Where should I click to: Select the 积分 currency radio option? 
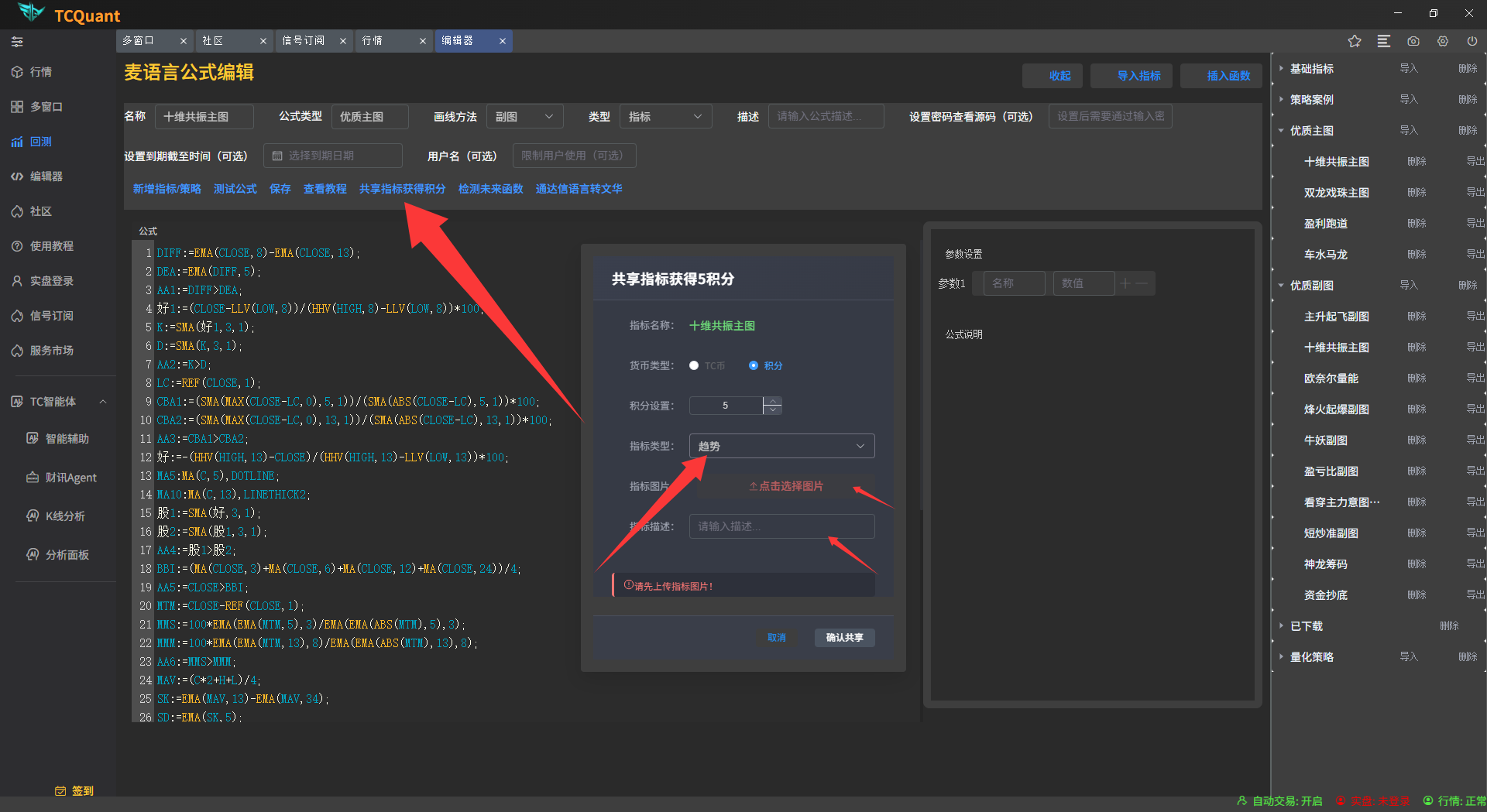click(x=754, y=365)
